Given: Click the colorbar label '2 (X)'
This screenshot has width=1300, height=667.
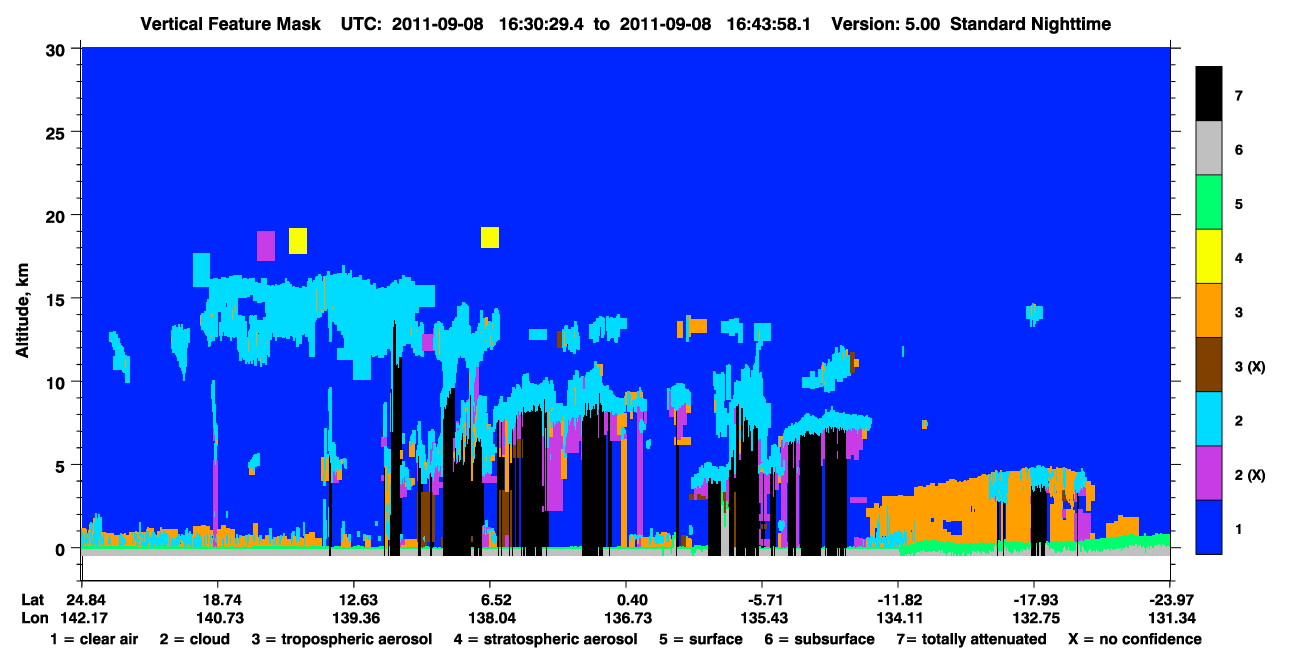Looking at the screenshot, I should (1250, 474).
